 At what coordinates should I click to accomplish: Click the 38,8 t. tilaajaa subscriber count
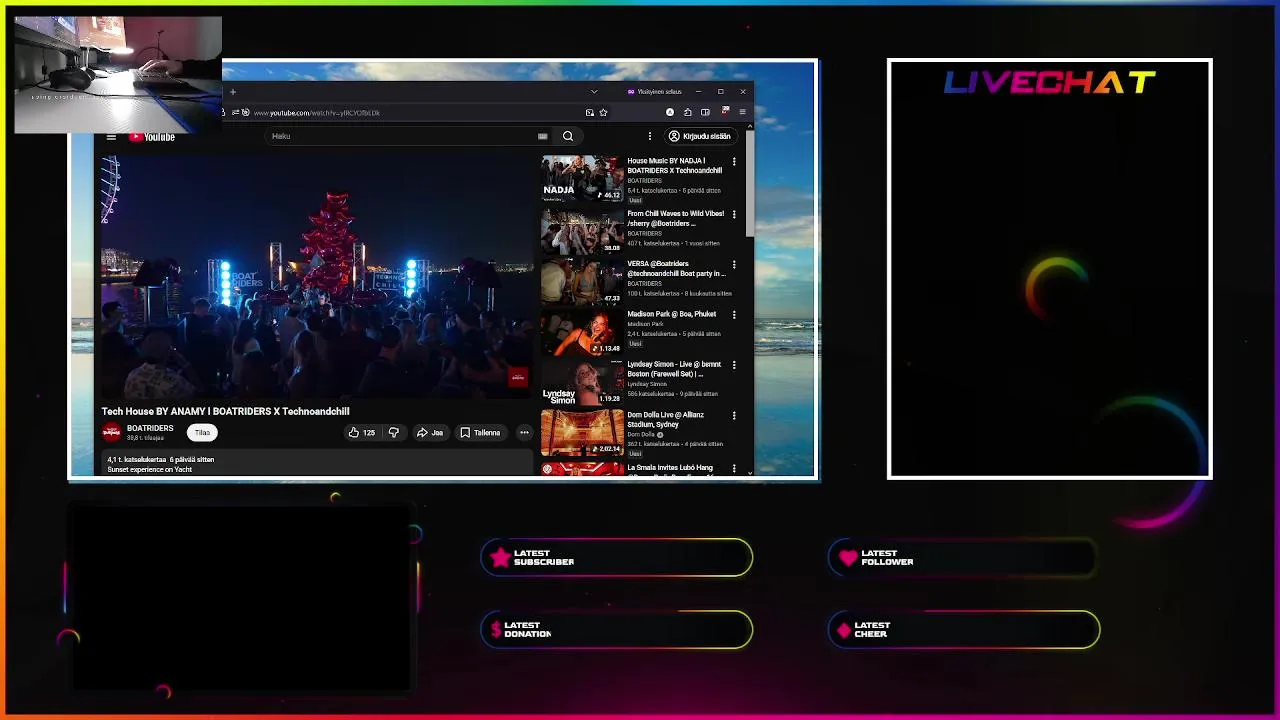[x=145, y=438]
